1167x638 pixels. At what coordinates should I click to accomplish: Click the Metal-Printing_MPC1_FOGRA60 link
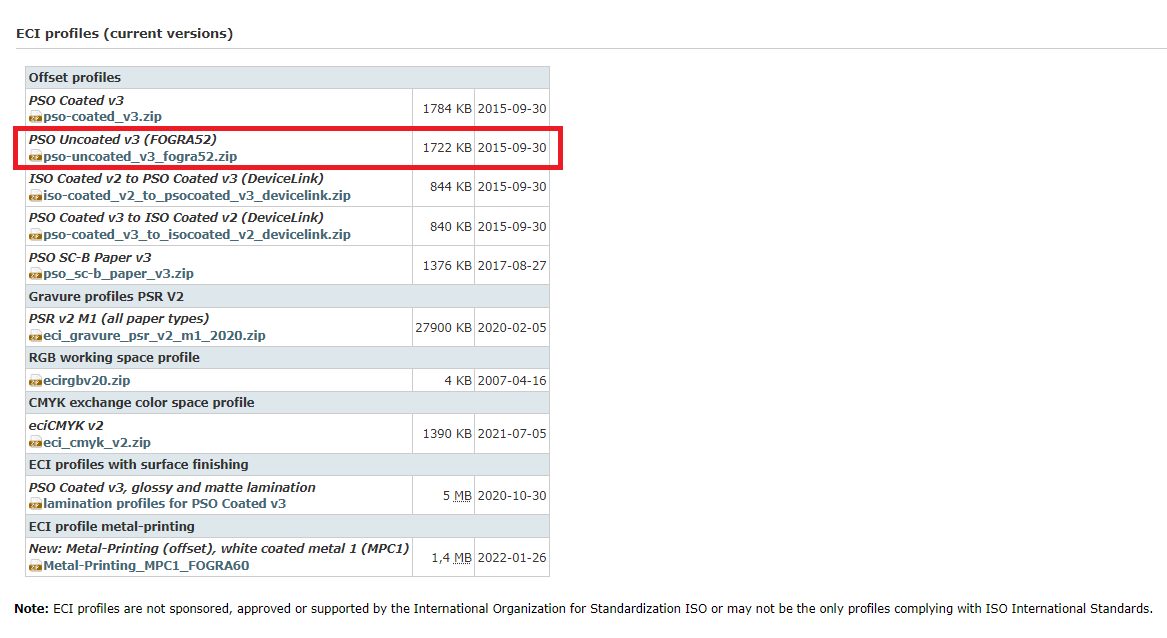pyautogui.click(x=146, y=565)
